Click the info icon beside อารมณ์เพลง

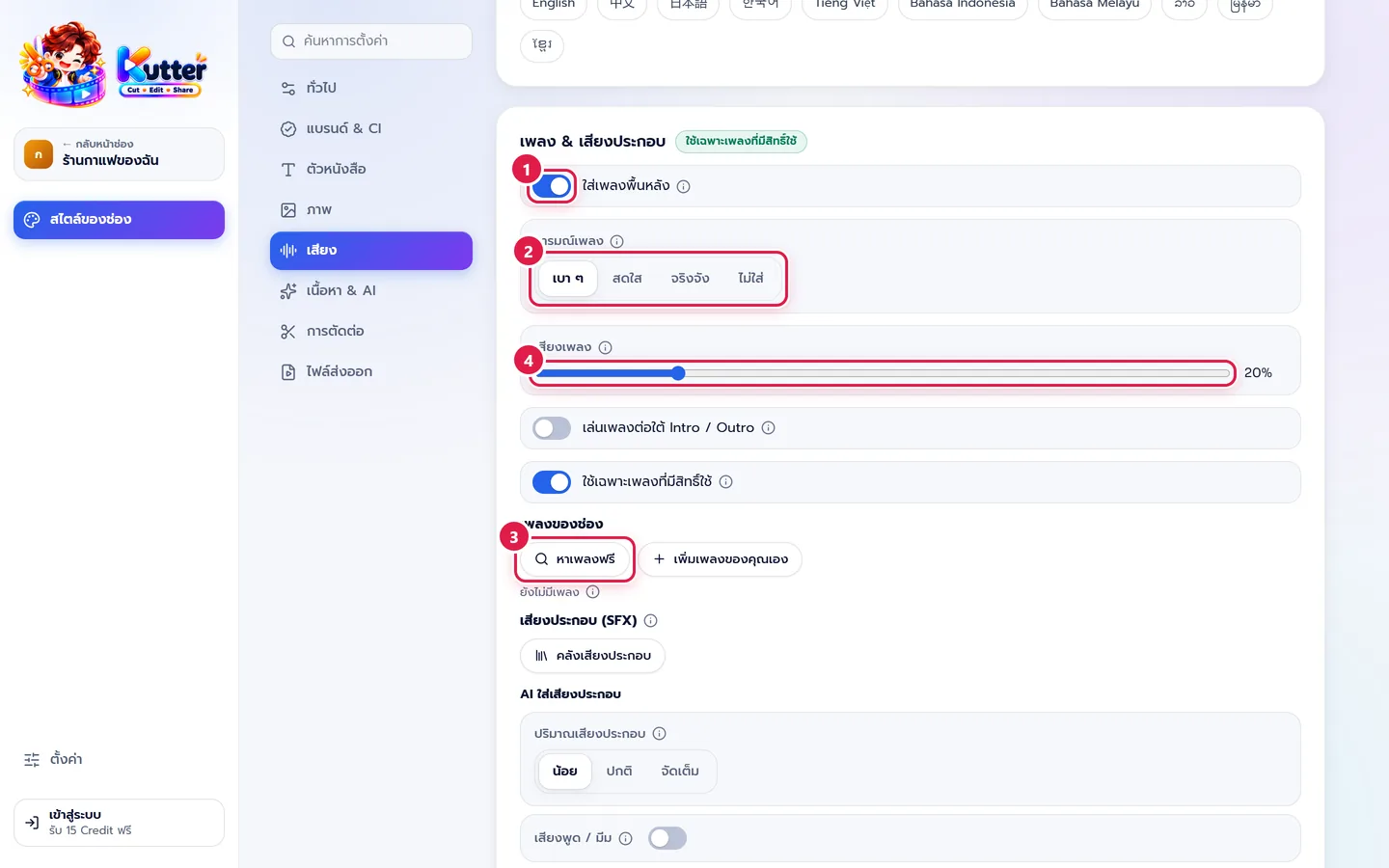click(617, 241)
